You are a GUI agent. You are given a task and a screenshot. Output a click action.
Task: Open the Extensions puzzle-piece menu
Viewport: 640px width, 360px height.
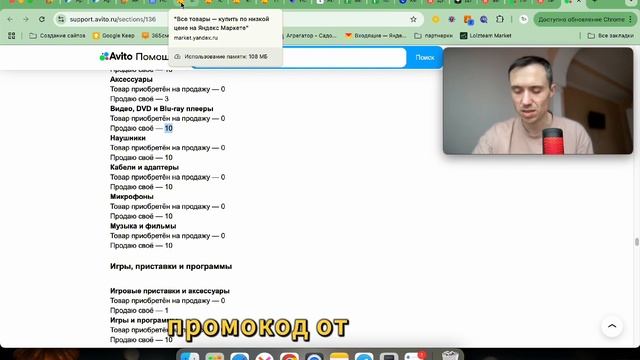coord(500,19)
